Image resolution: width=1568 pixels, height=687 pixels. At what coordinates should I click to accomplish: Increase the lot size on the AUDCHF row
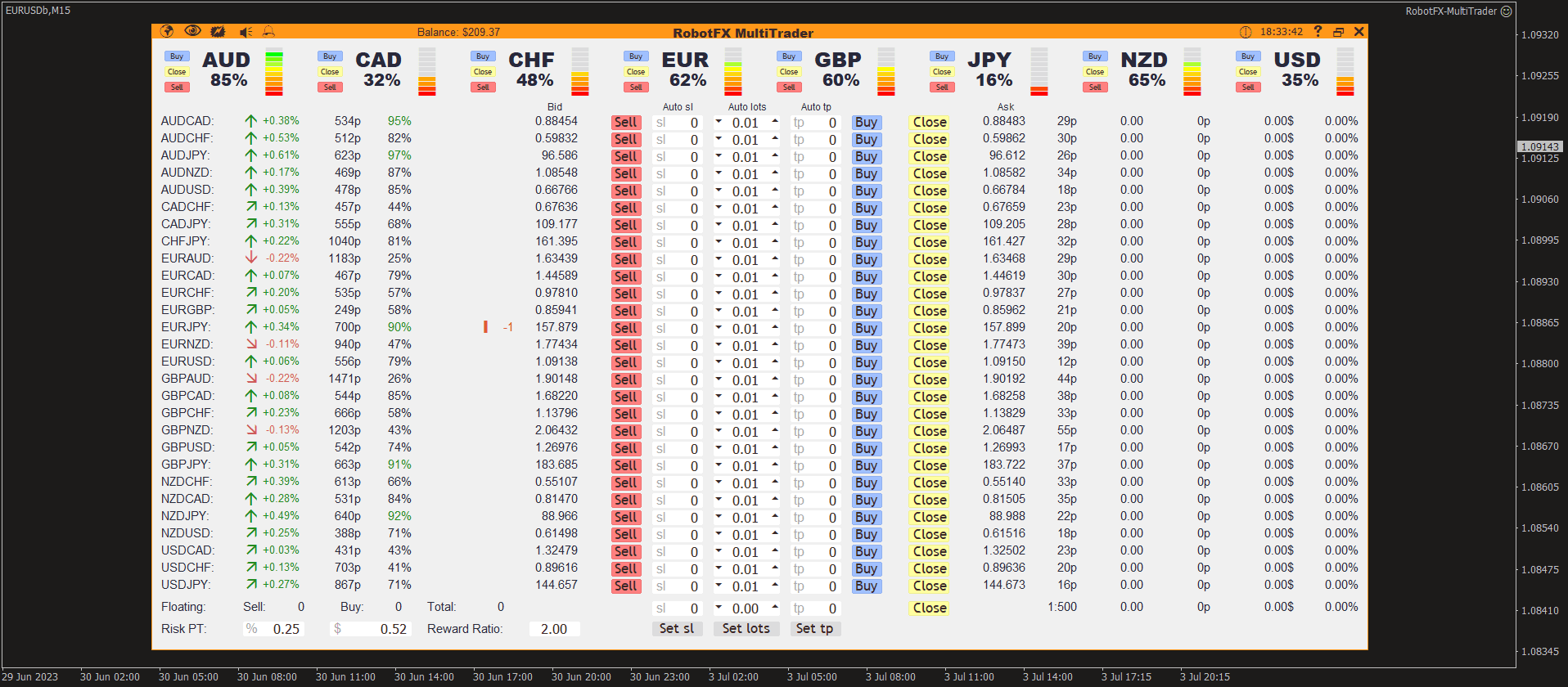pyautogui.click(x=774, y=138)
